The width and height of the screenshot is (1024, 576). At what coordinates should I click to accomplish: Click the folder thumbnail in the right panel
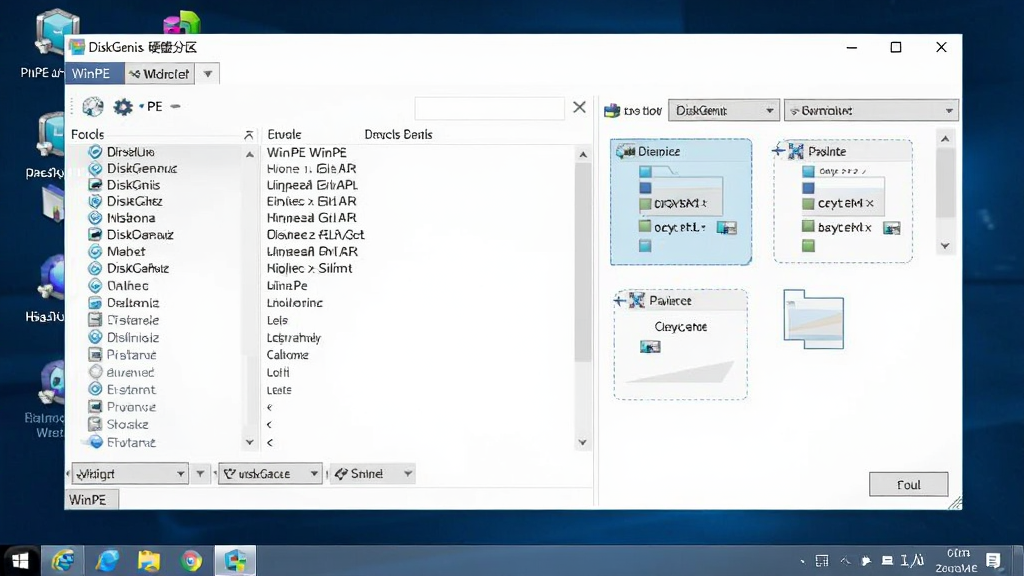click(814, 319)
